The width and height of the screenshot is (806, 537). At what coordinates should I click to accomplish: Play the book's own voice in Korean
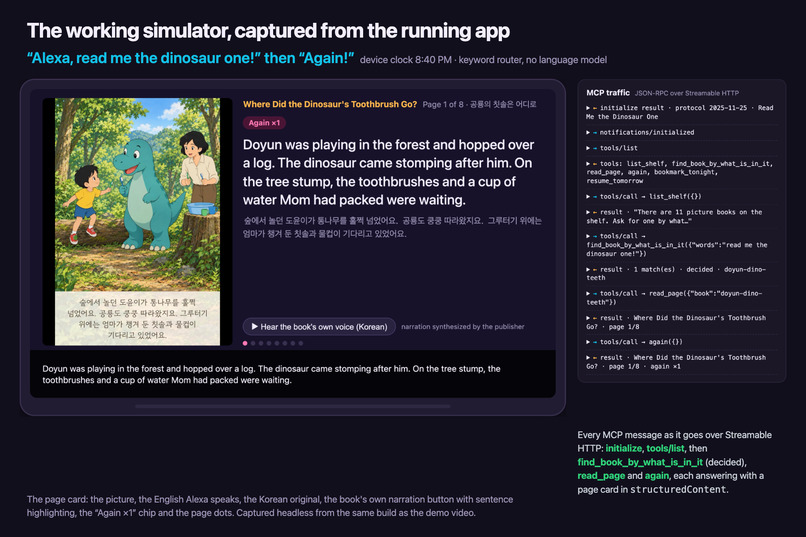tap(319, 327)
